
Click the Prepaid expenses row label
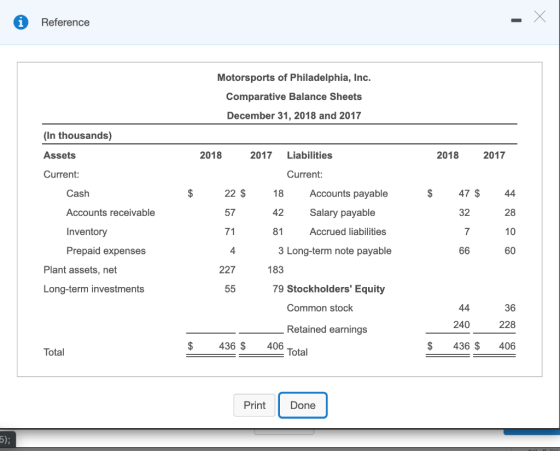click(x=106, y=251)
